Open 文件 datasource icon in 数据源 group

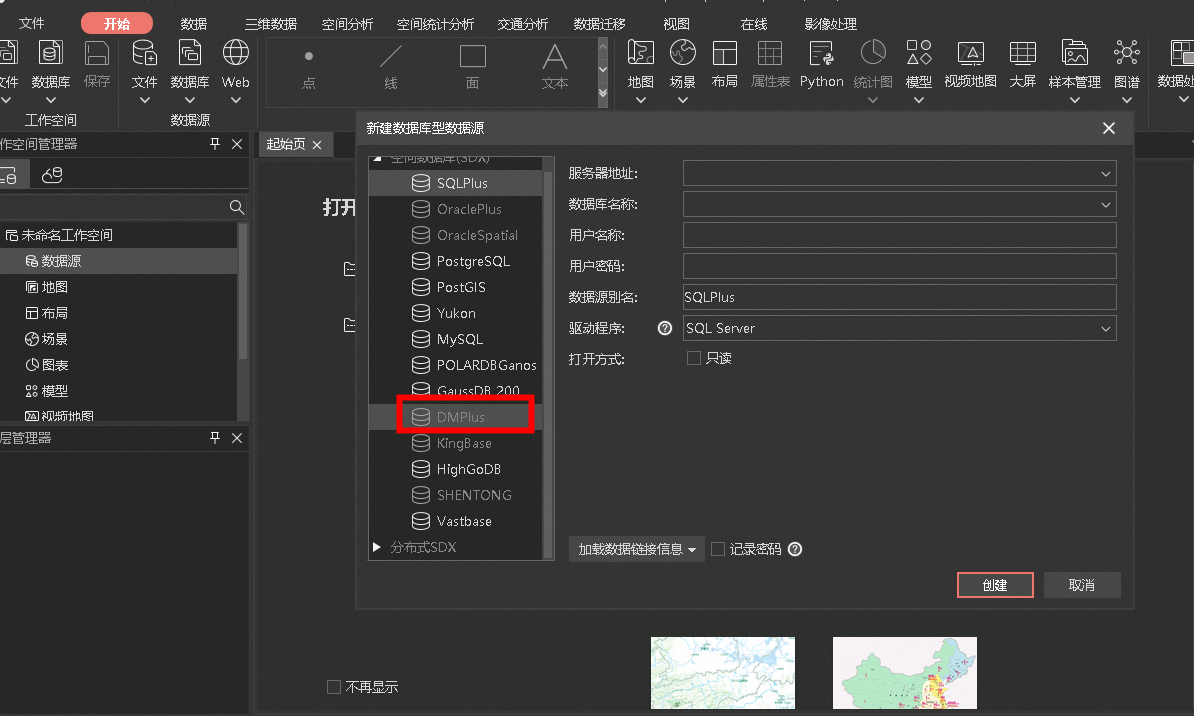tap(144, 55)
